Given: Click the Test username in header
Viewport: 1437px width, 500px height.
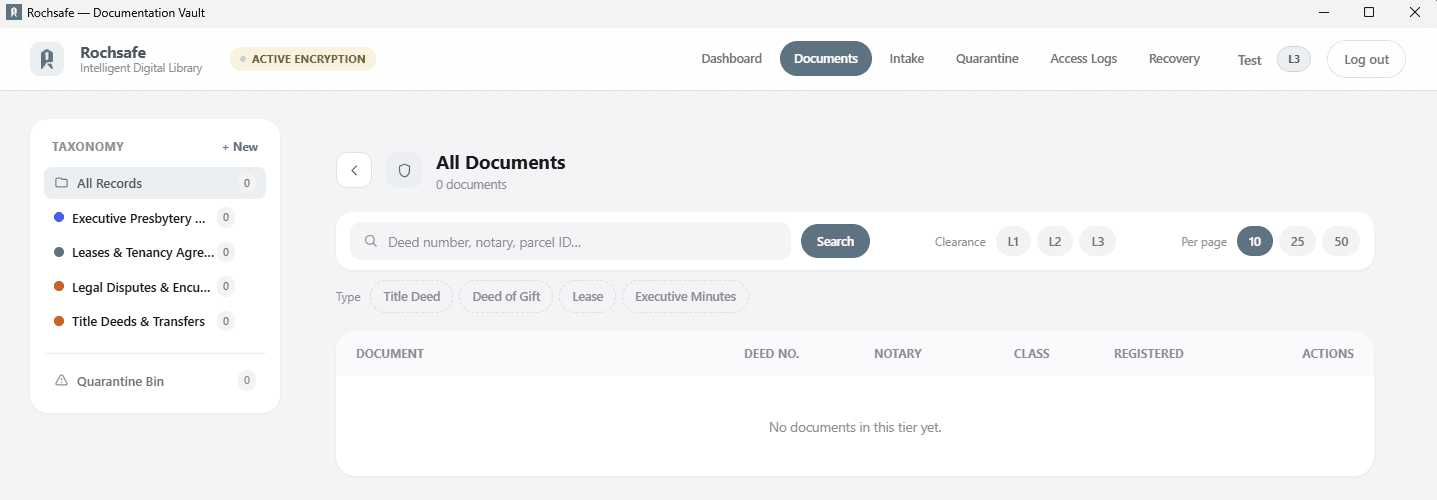Looking at the screenshot, I should (x=1249, y=60).
